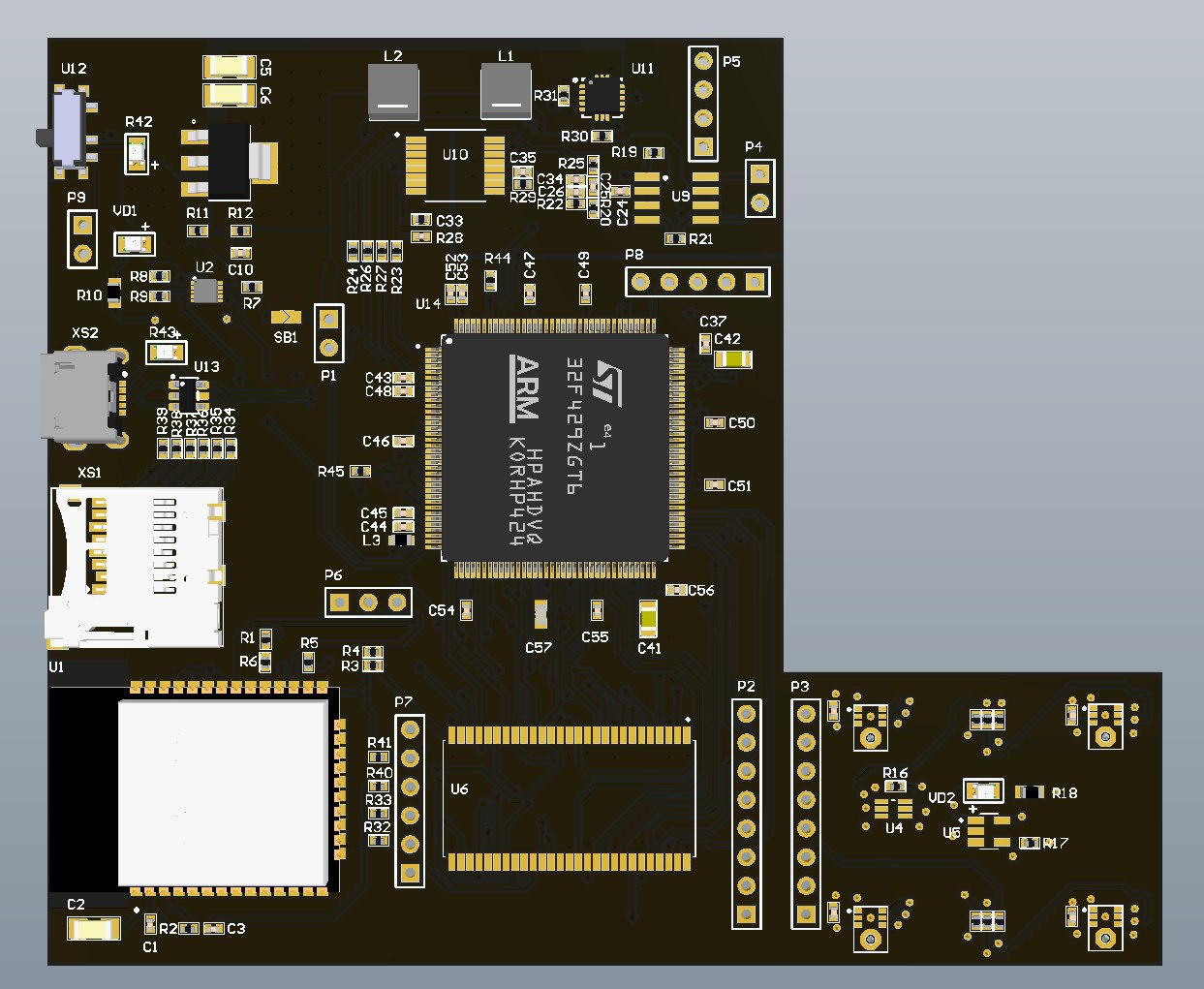This screenshot has height=989, width=1204.
Task: Click the 'C54' designator label
Action: [x=442, y=611]
